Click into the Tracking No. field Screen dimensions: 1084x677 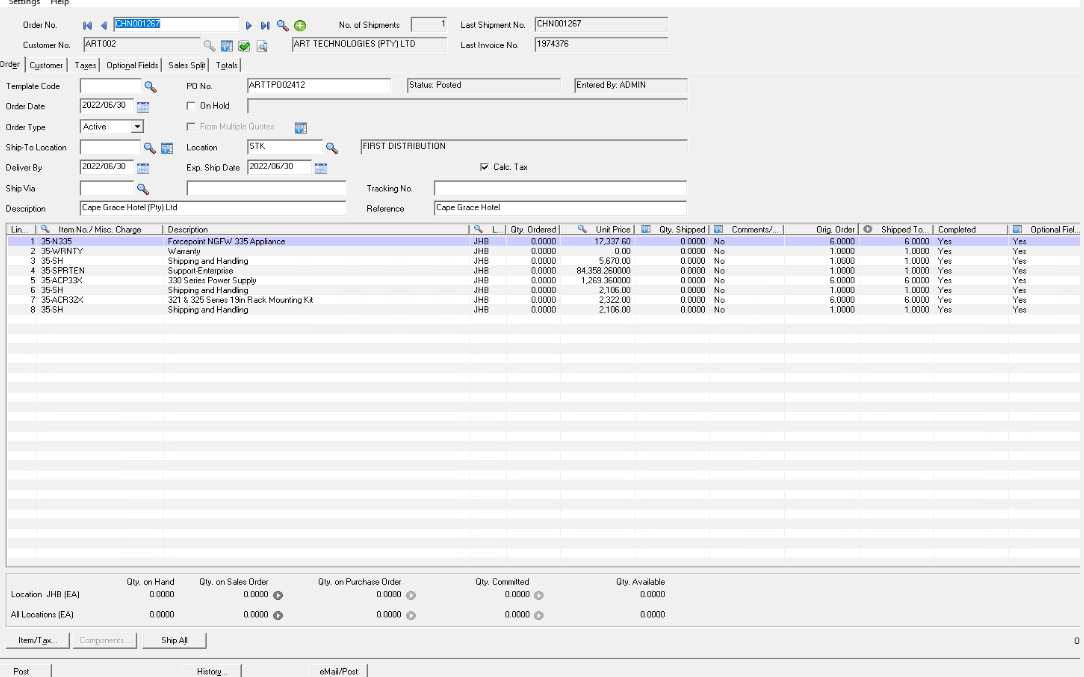(560, 188)
